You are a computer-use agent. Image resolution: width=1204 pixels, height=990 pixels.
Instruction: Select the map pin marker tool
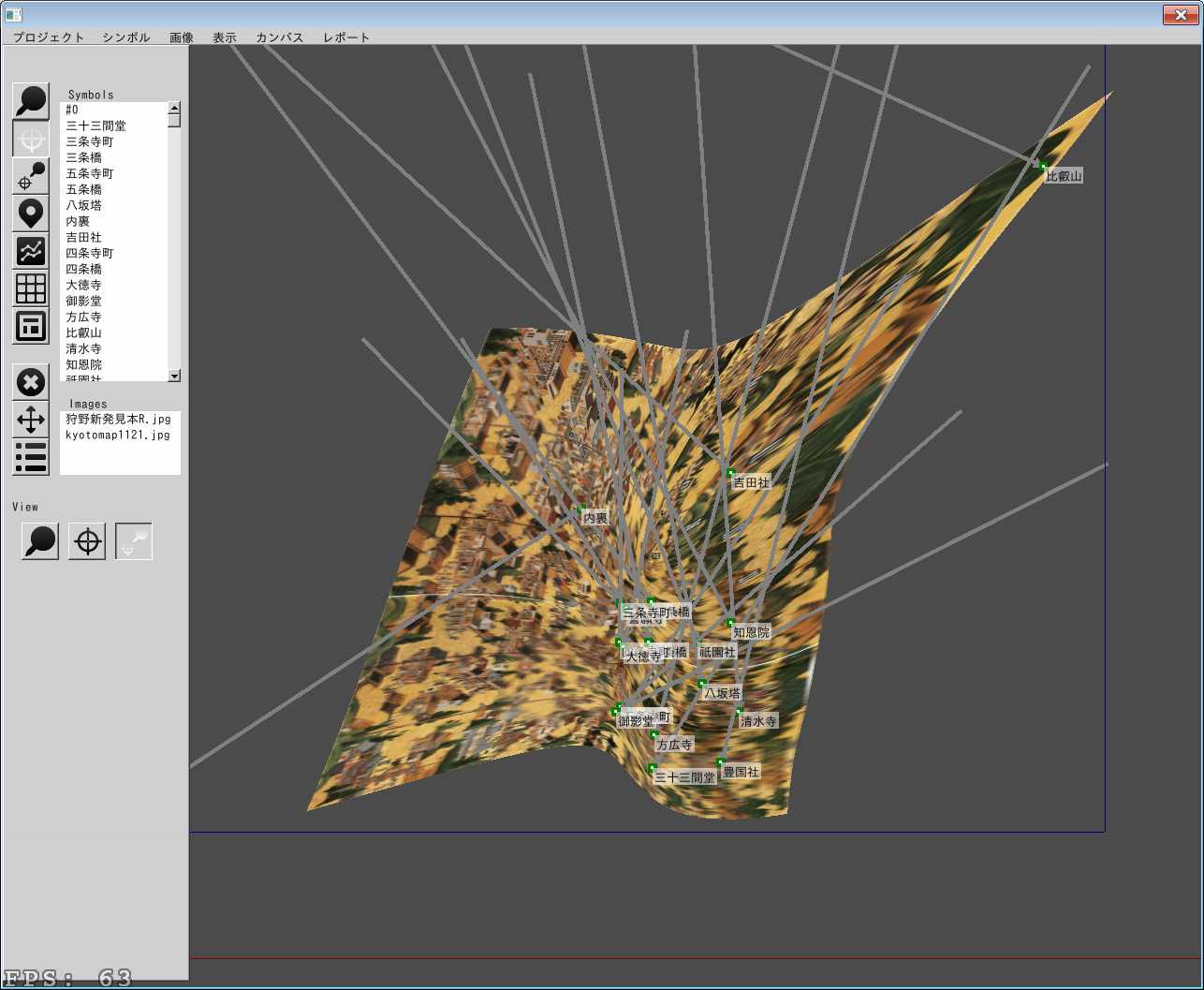(31, 214)
